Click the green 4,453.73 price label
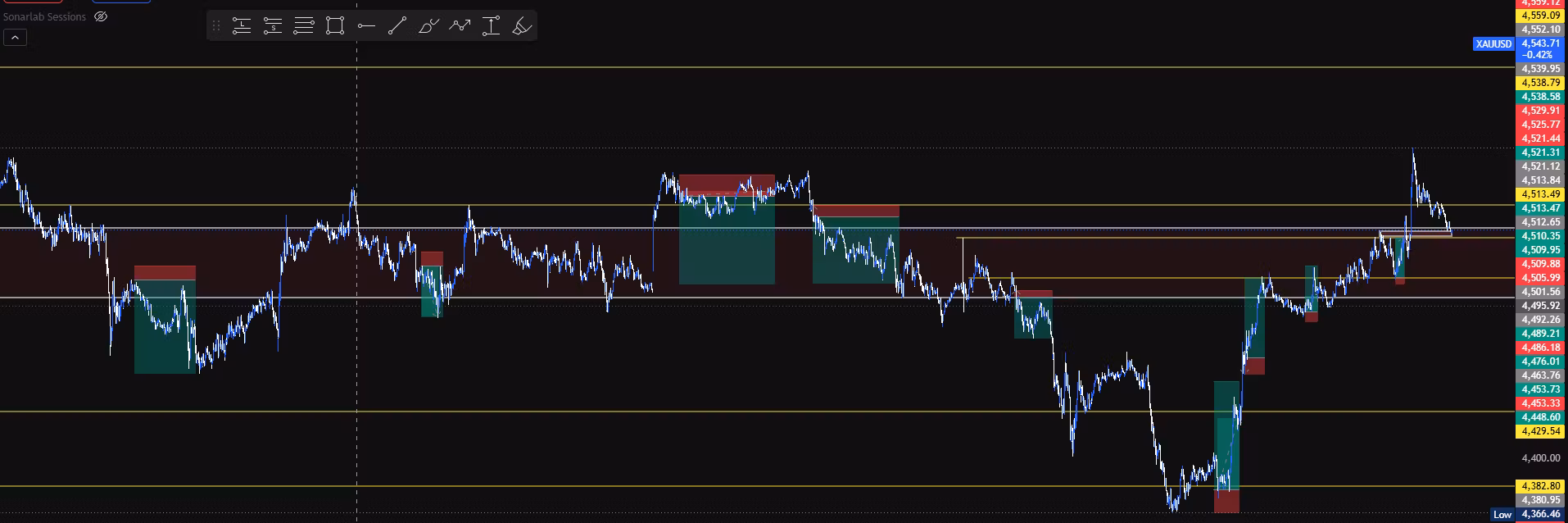 coord(1541,389)
